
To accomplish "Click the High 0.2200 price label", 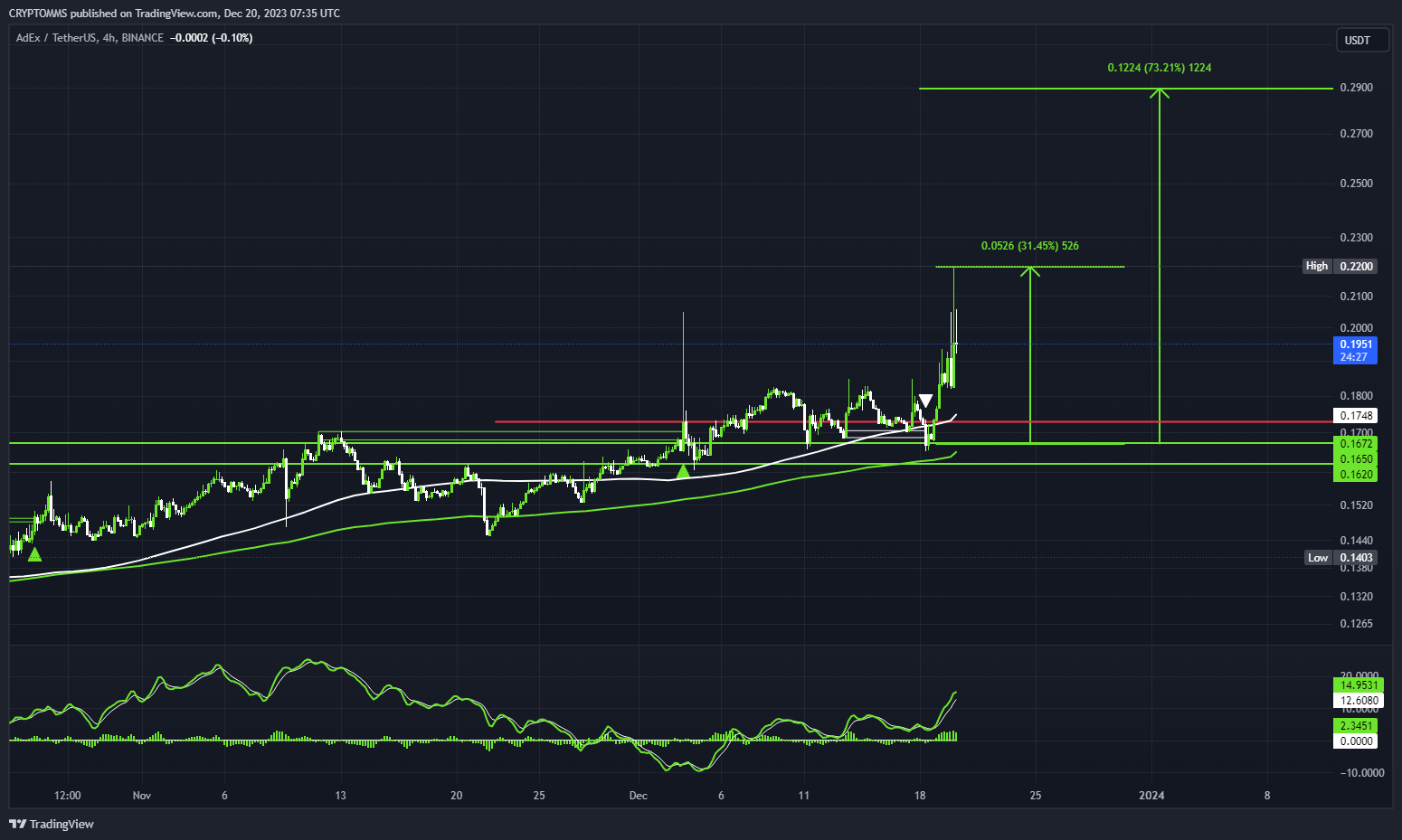I will pos(1340,266).
